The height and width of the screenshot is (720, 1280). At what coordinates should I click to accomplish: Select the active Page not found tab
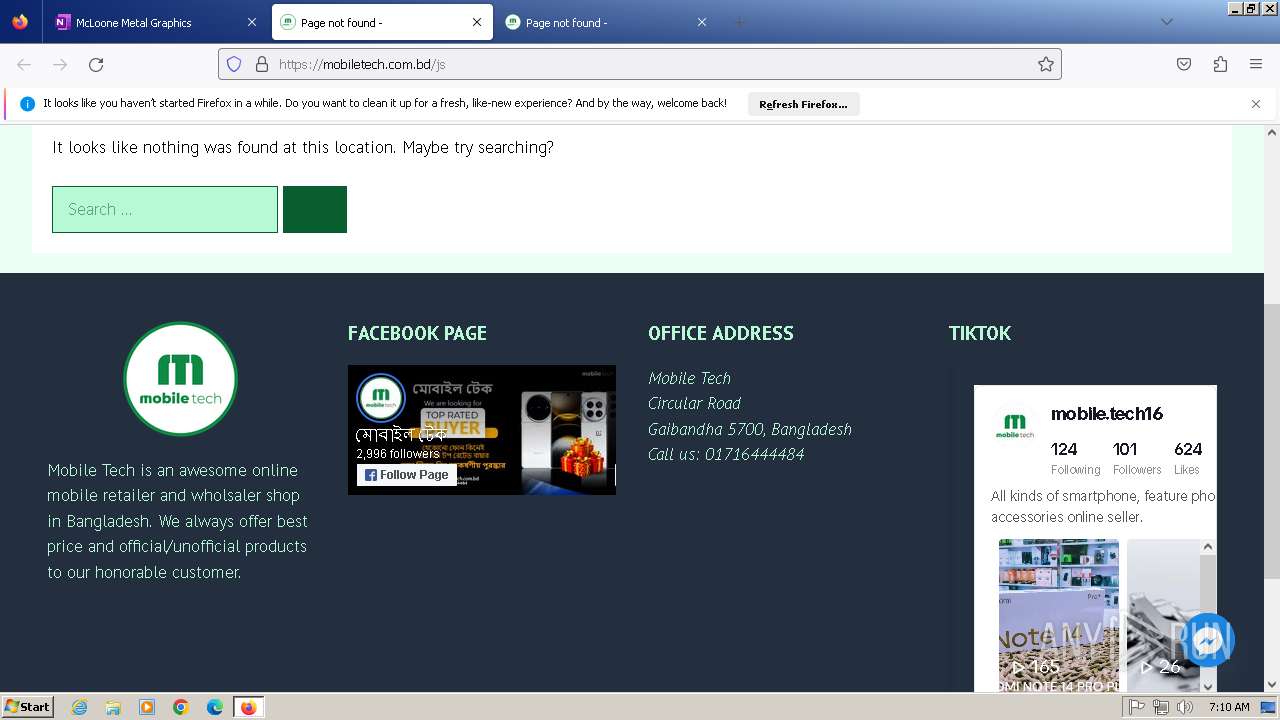tap(381, 22)
